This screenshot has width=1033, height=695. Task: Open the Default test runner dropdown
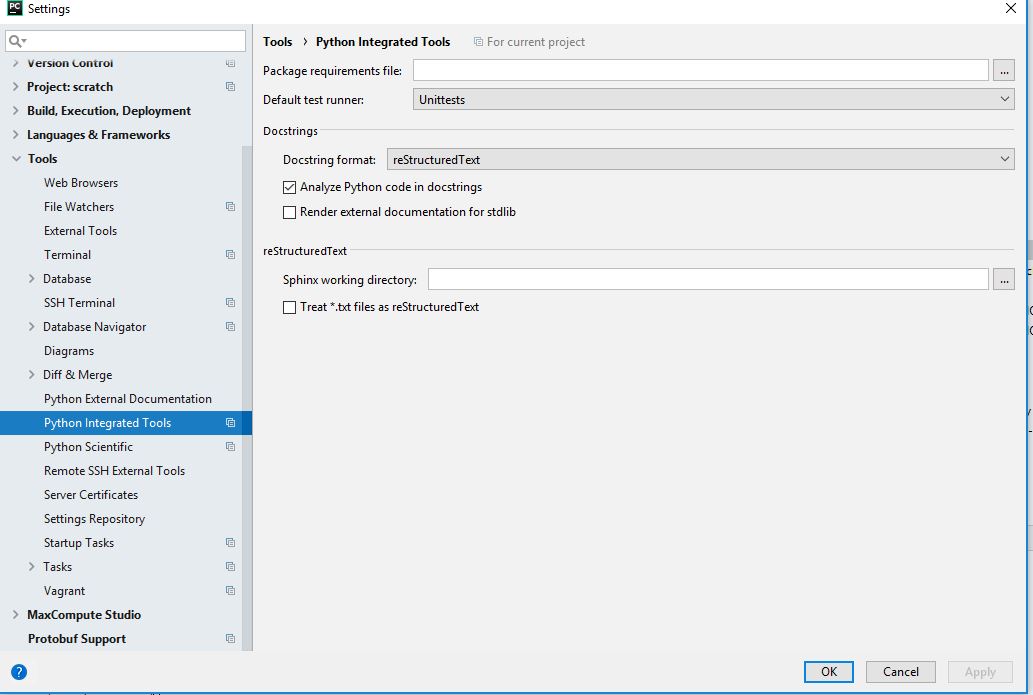713,99
